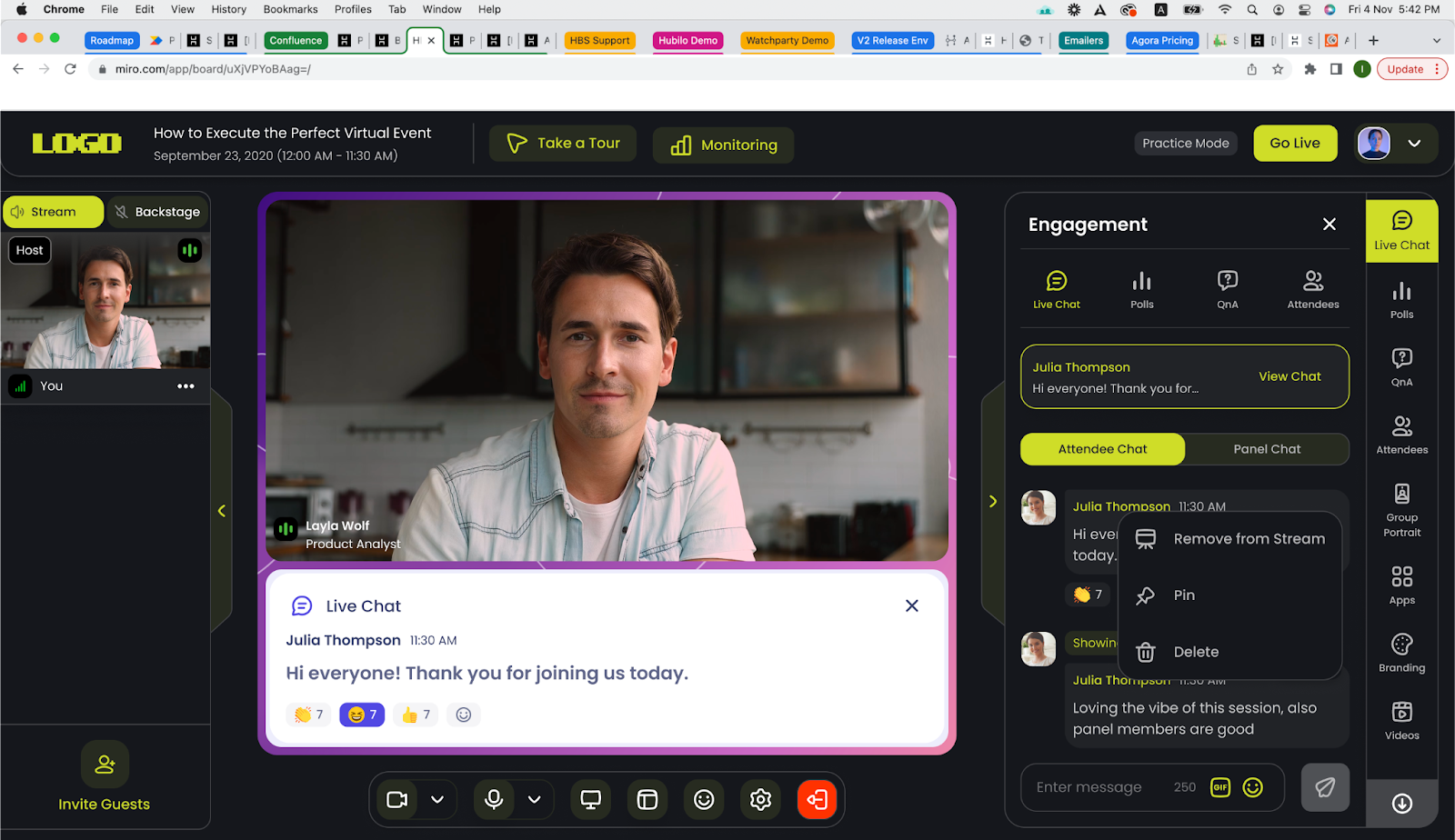The width and height of the screenshot is (1455, 840).
Task: Click the download arrow at sidebar bottom
Action: tap(1401, 803)
